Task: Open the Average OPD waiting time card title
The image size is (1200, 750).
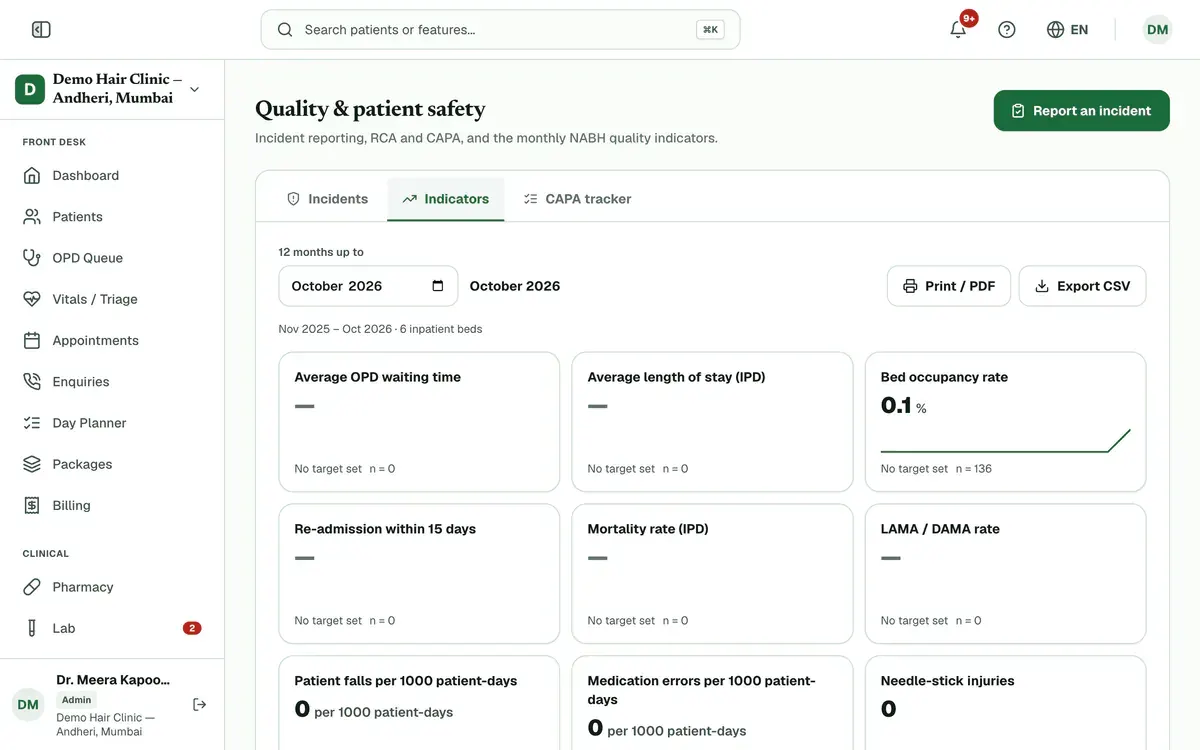Action: 378,378
